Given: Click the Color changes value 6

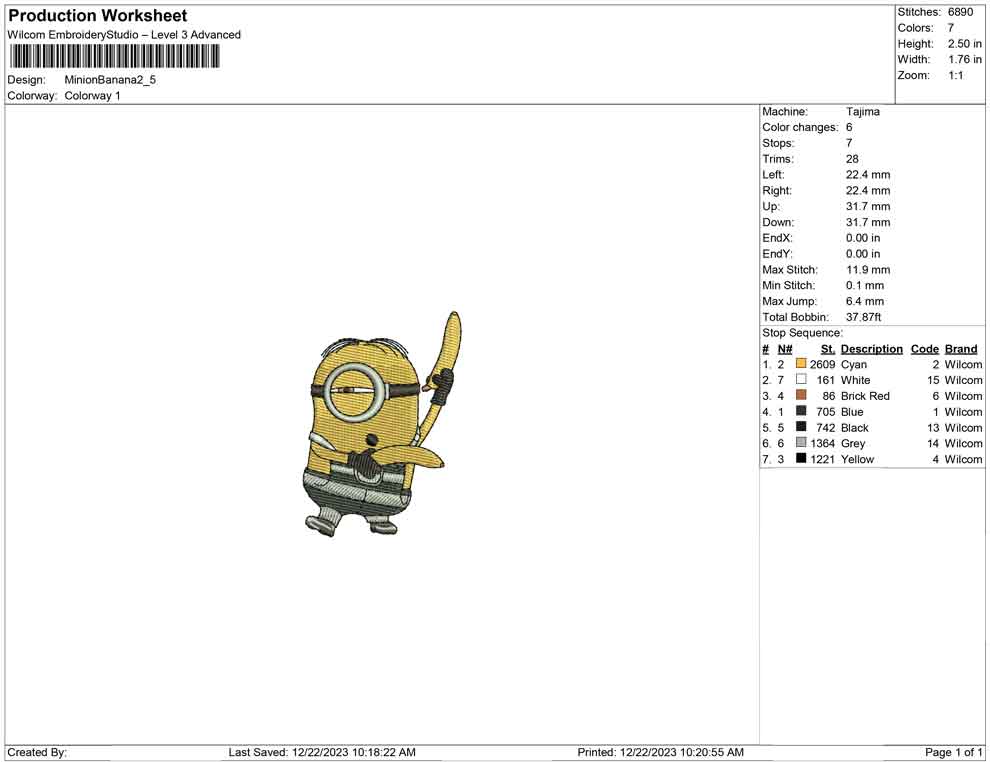Looking at the screenshot, I should [x=849, y=128].
